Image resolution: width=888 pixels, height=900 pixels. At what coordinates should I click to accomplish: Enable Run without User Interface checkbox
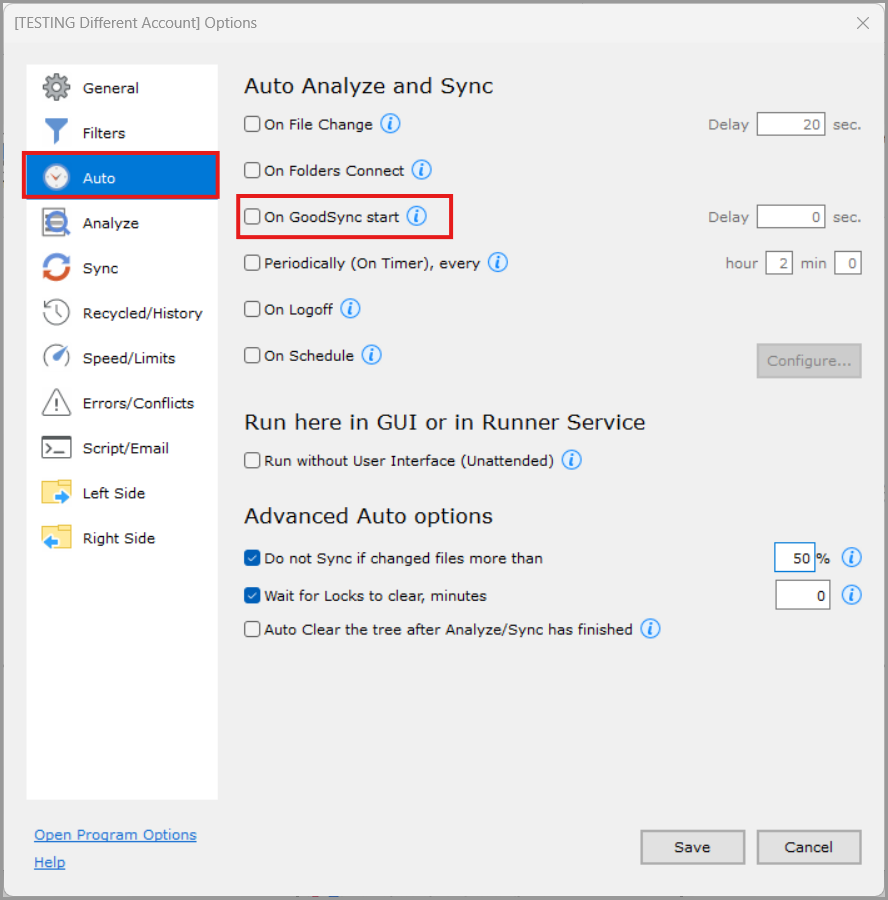point(252,460)
